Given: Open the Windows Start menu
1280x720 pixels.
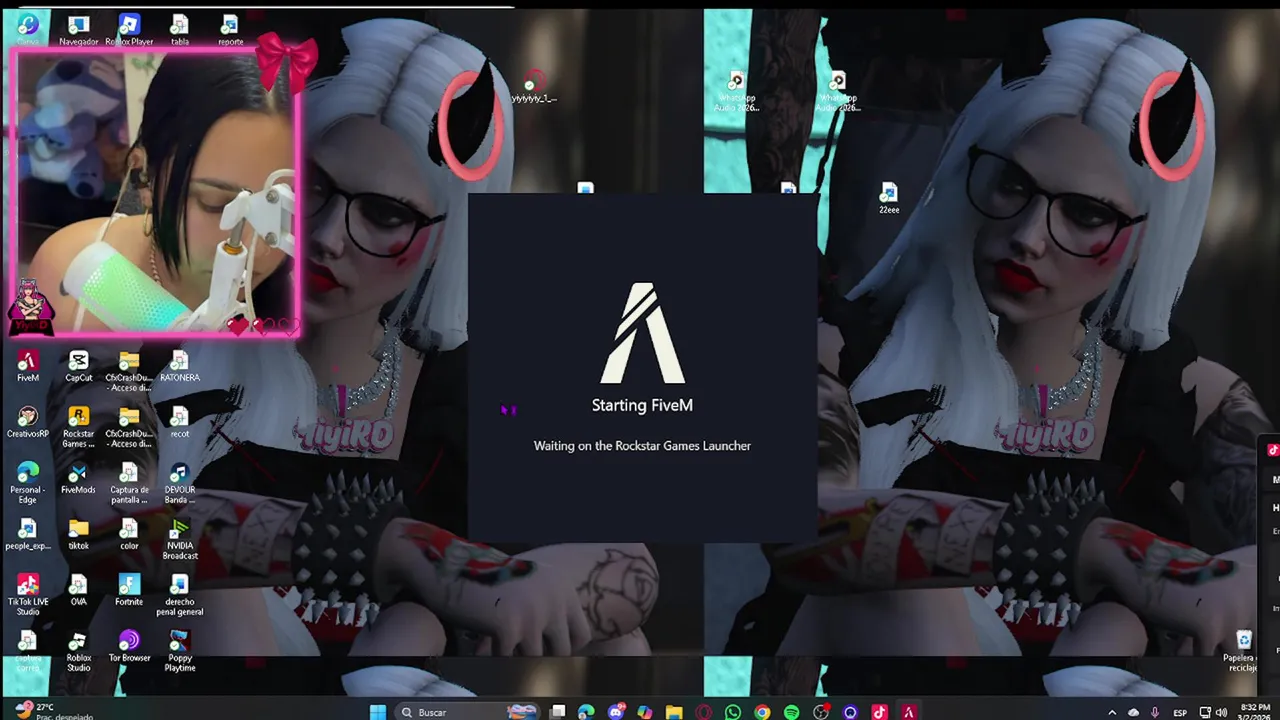Looking at the screenshot, I should pyautogui.click(x=377, y=712).
